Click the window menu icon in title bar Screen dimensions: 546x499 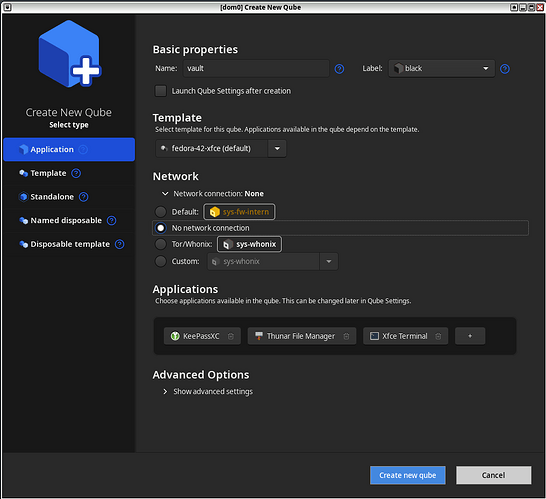[x=7, y=7]
